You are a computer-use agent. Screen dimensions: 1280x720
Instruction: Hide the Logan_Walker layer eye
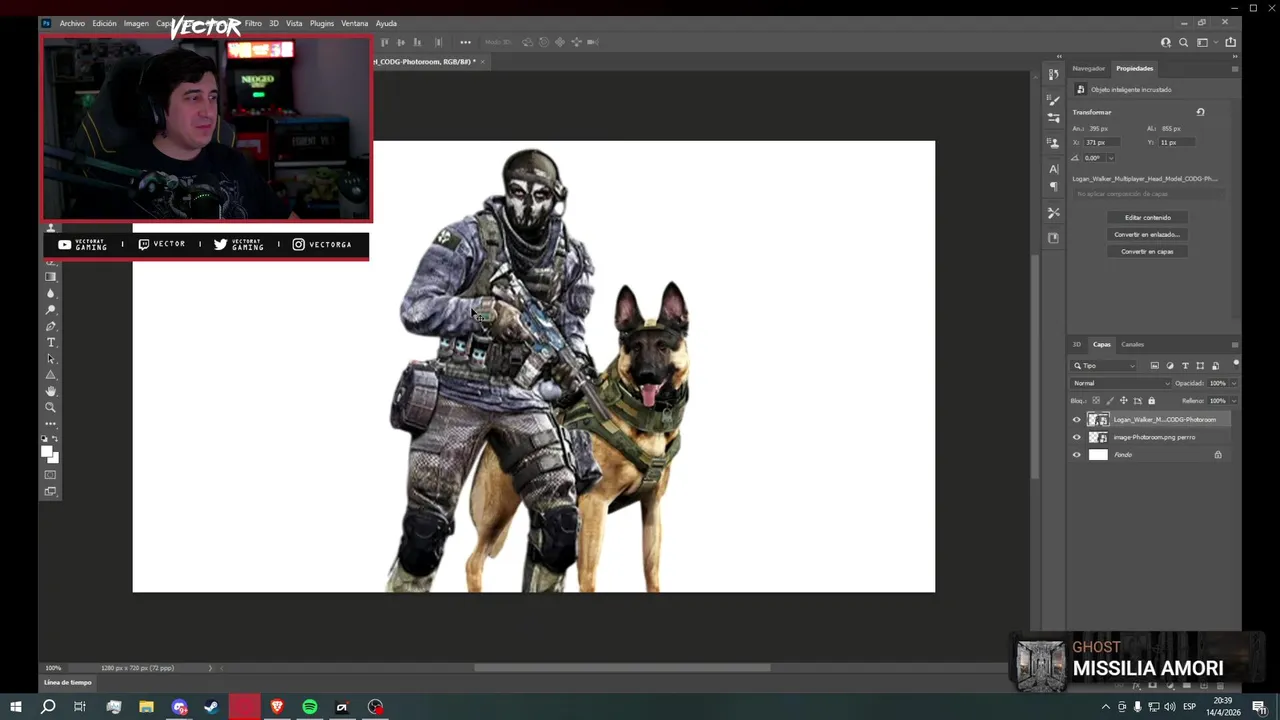pyautogui.click(x=1077, y=420)
